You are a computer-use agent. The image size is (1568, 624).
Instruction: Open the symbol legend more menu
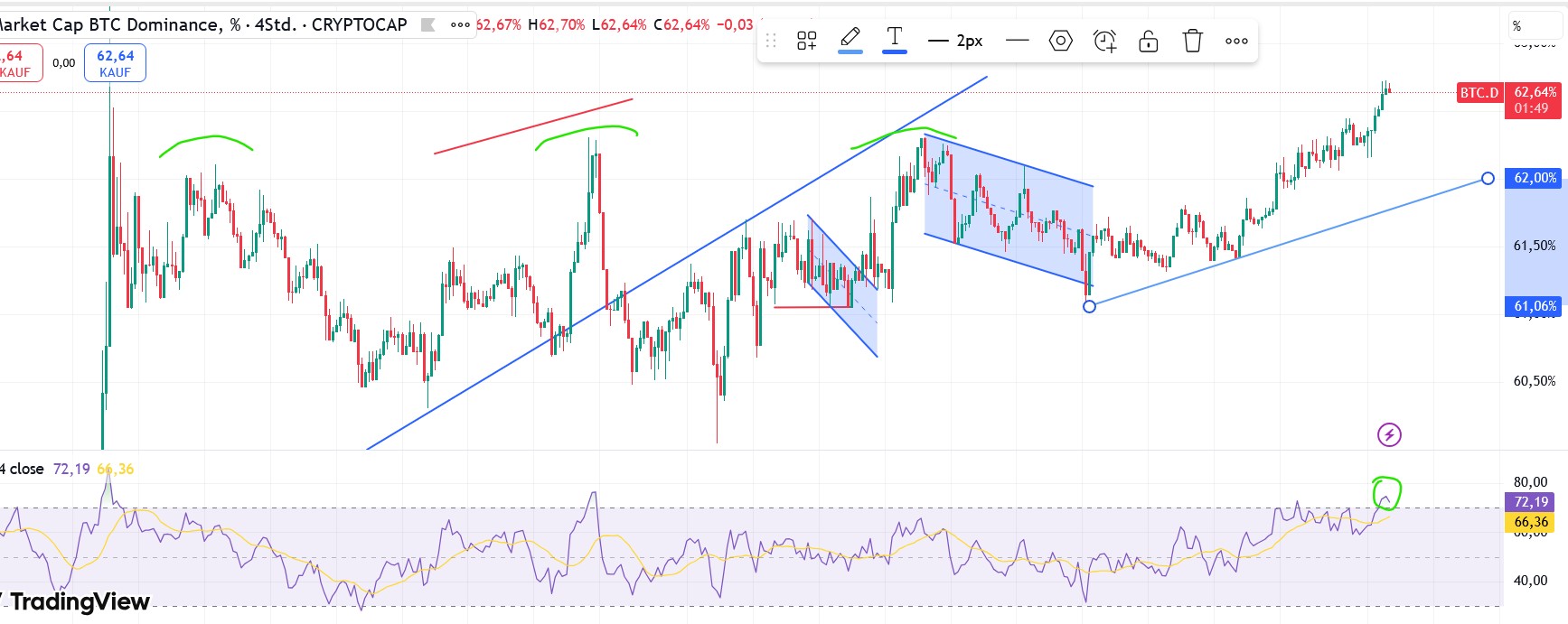coord(460,24)
